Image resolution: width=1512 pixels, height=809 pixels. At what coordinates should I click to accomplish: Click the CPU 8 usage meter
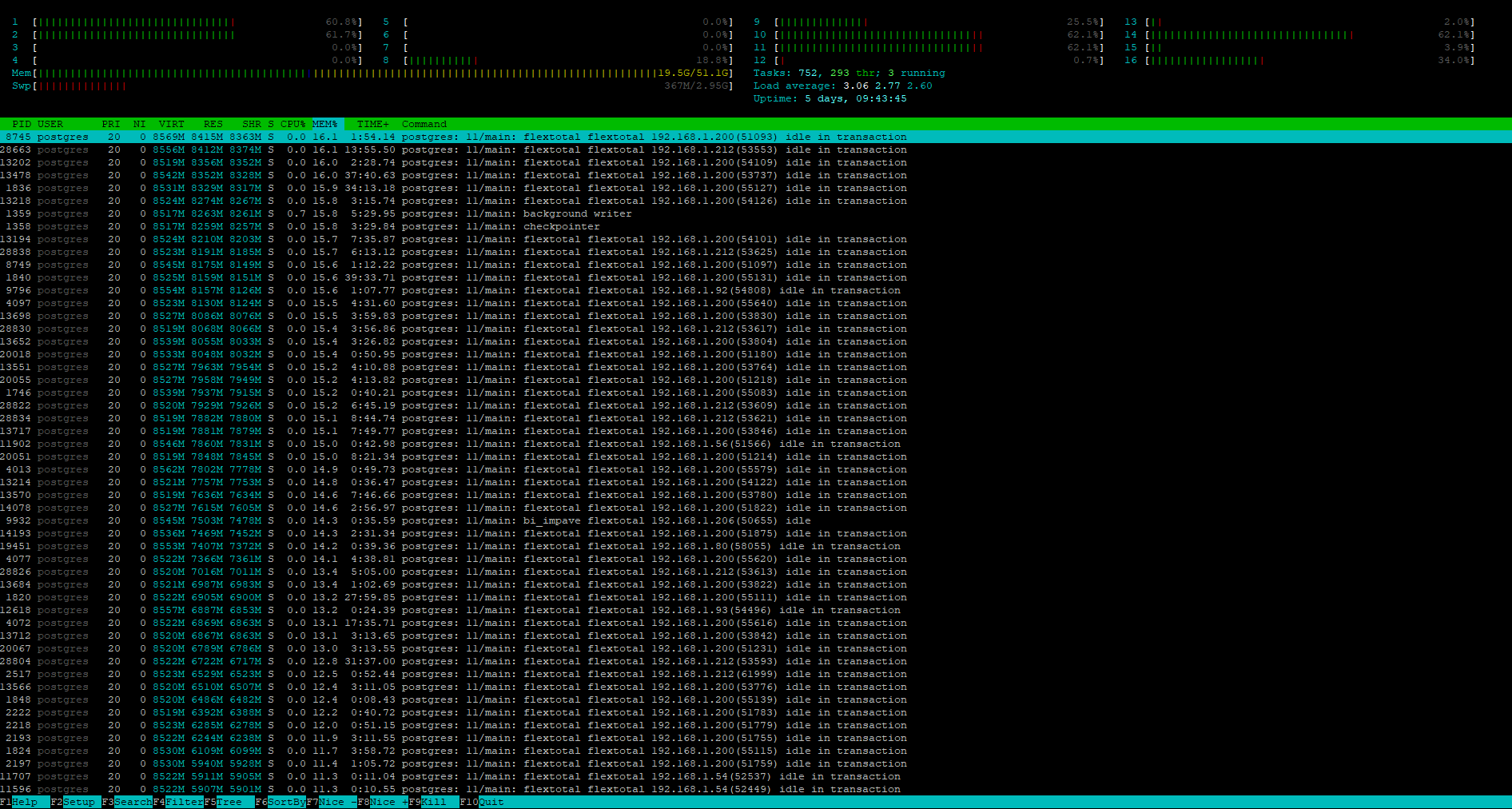(x=558, y=60)
